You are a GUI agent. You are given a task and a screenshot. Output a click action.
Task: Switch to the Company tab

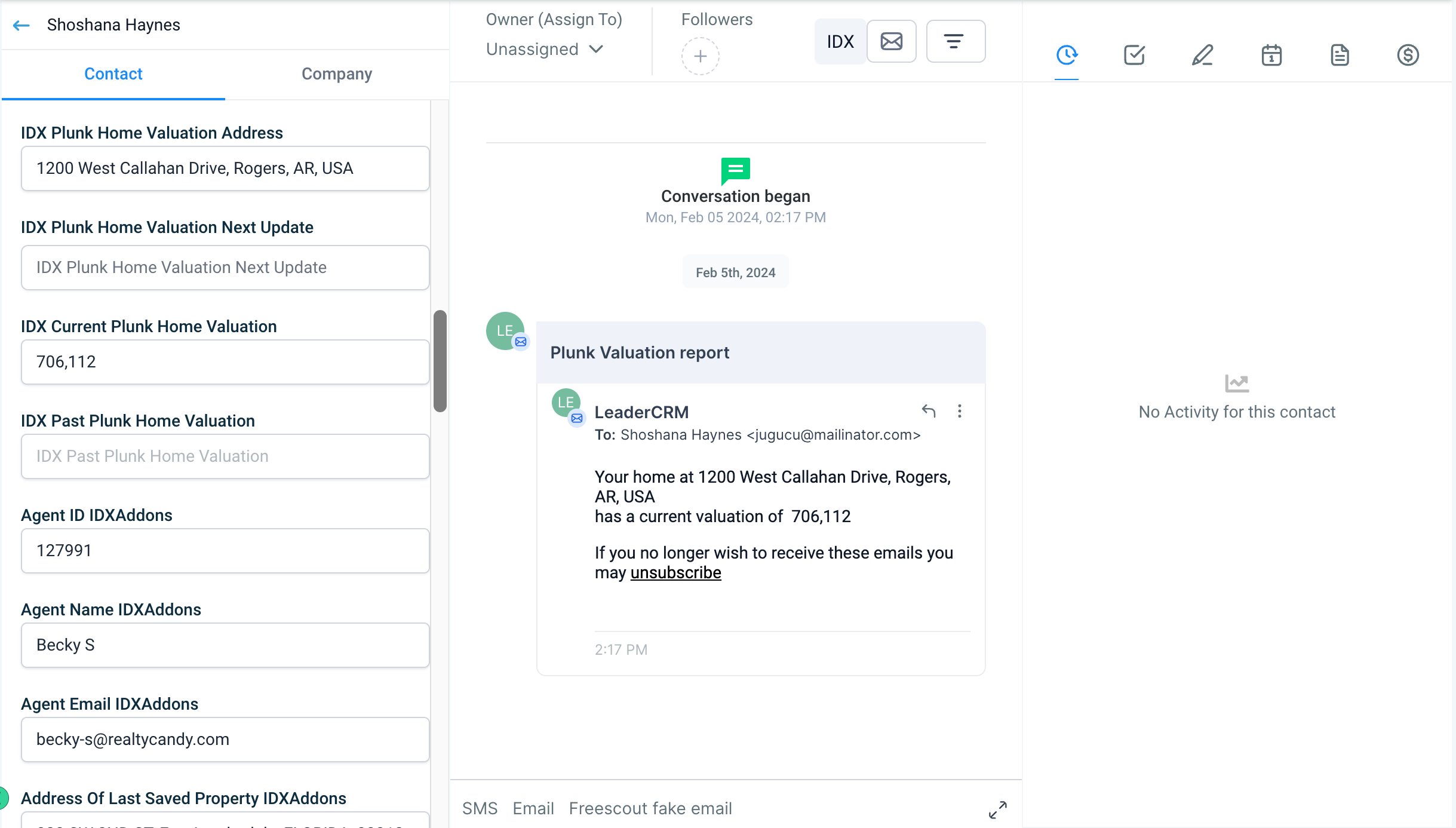pyautogui.click(x=337, y=74)
